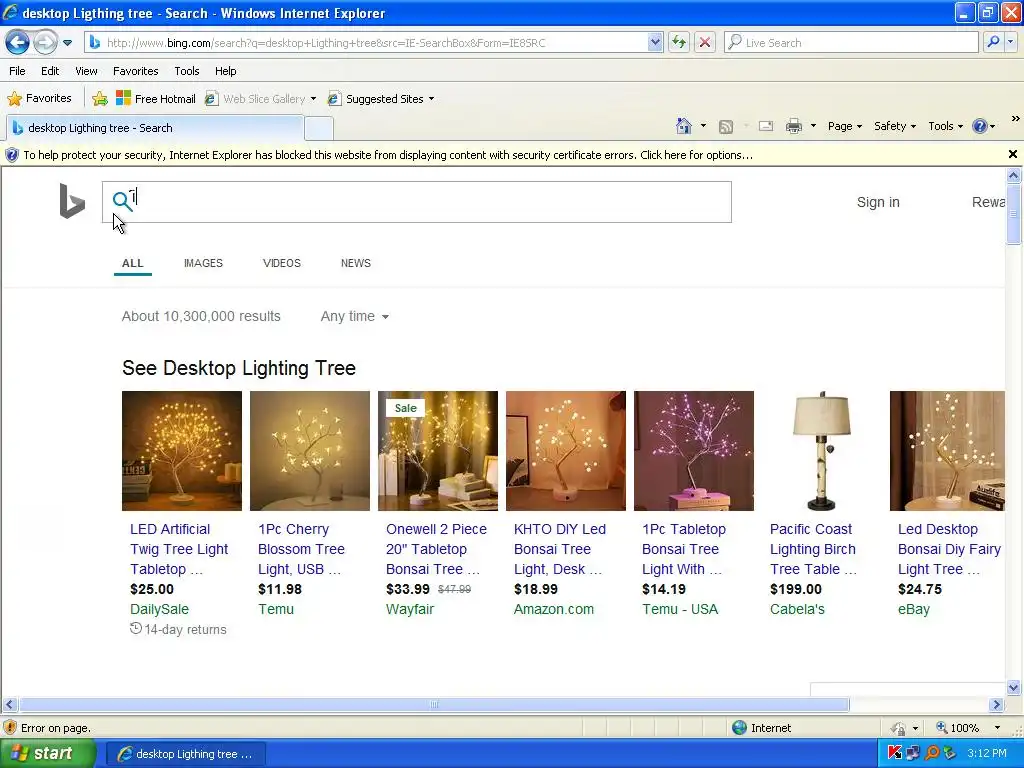Click the Sign in link
1024x768 pixels.
[878, 202]
